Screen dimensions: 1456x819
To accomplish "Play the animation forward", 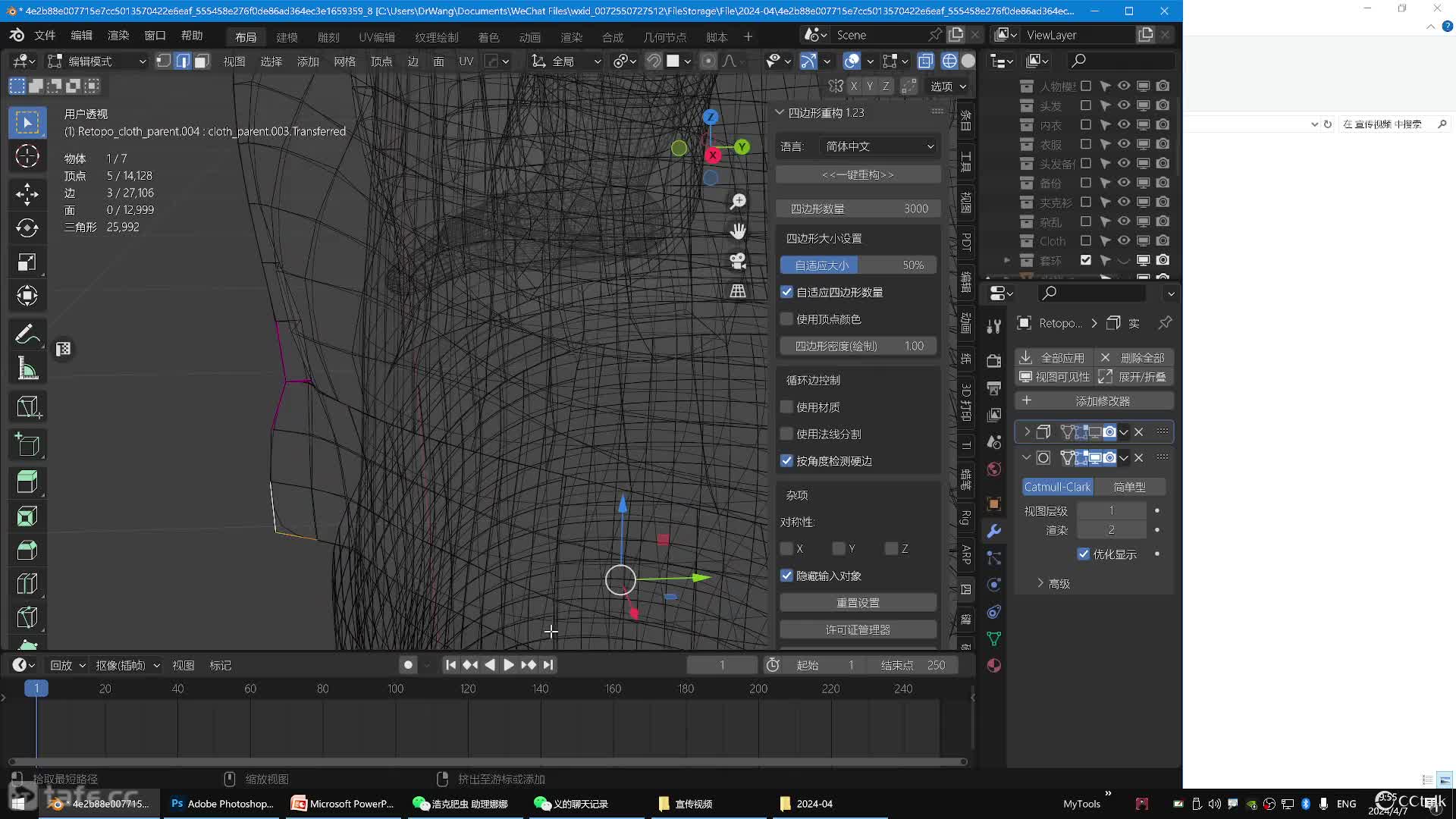I will [x=509, y=665].
